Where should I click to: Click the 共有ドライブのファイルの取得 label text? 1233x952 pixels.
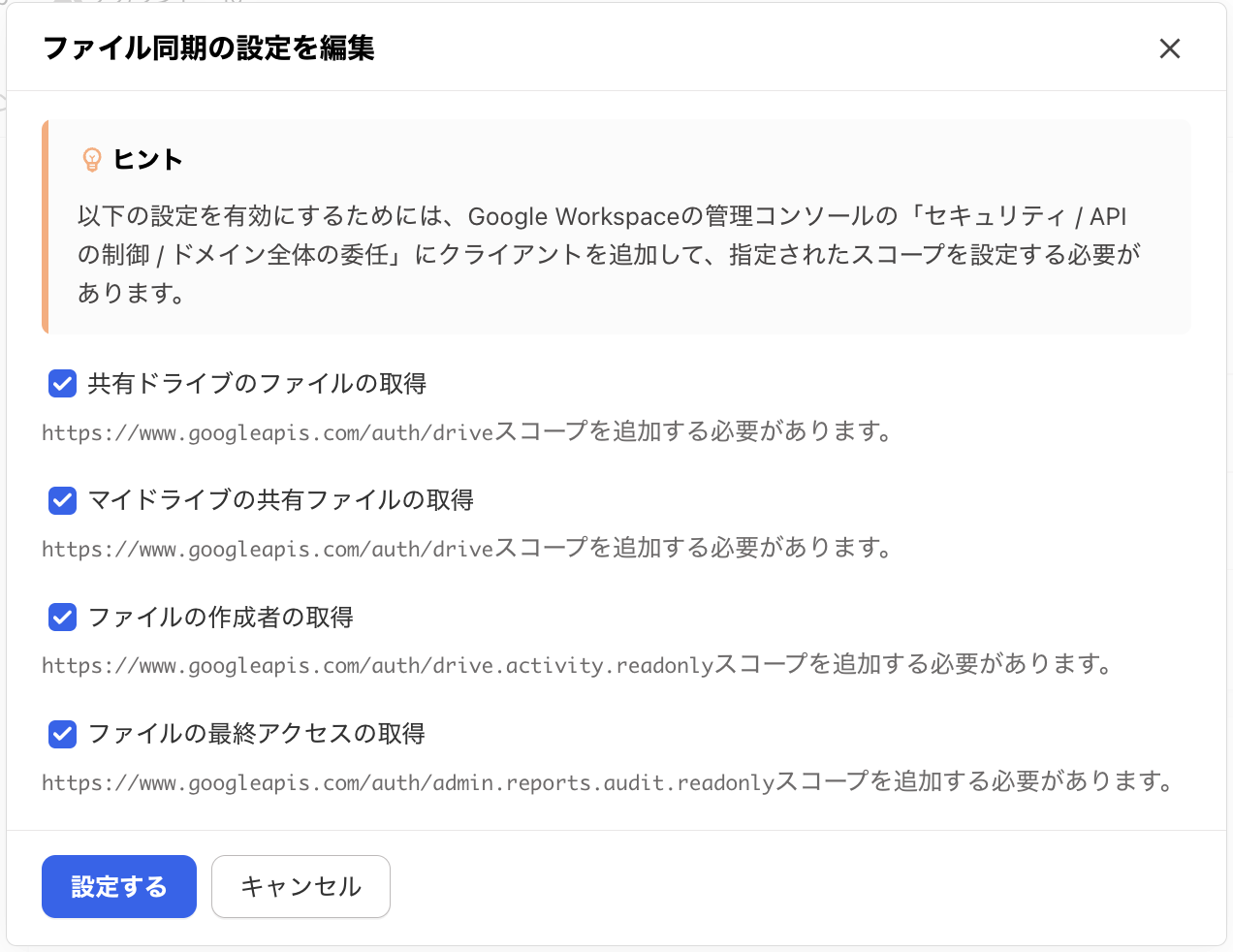pyautogui.click(x=257, y=384)
